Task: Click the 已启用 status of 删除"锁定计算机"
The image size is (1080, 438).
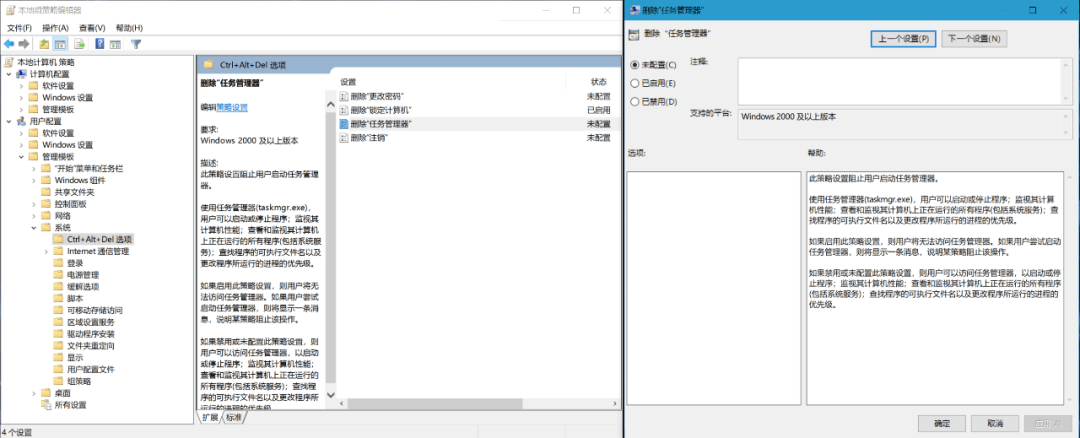Action: 599,110
